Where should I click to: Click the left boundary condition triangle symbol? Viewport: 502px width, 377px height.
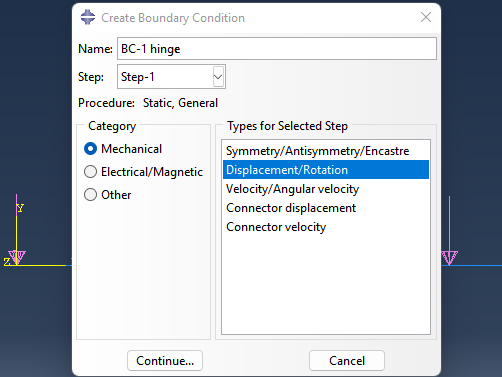[x=17, y=258]
